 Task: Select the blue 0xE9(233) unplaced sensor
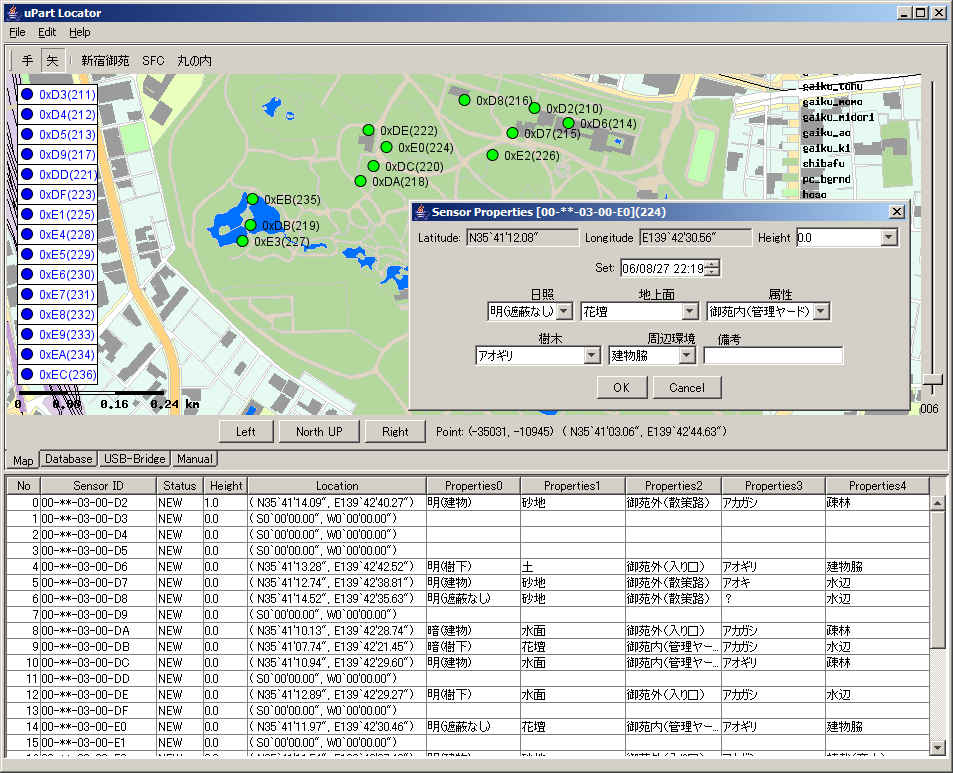pos(27,334)
